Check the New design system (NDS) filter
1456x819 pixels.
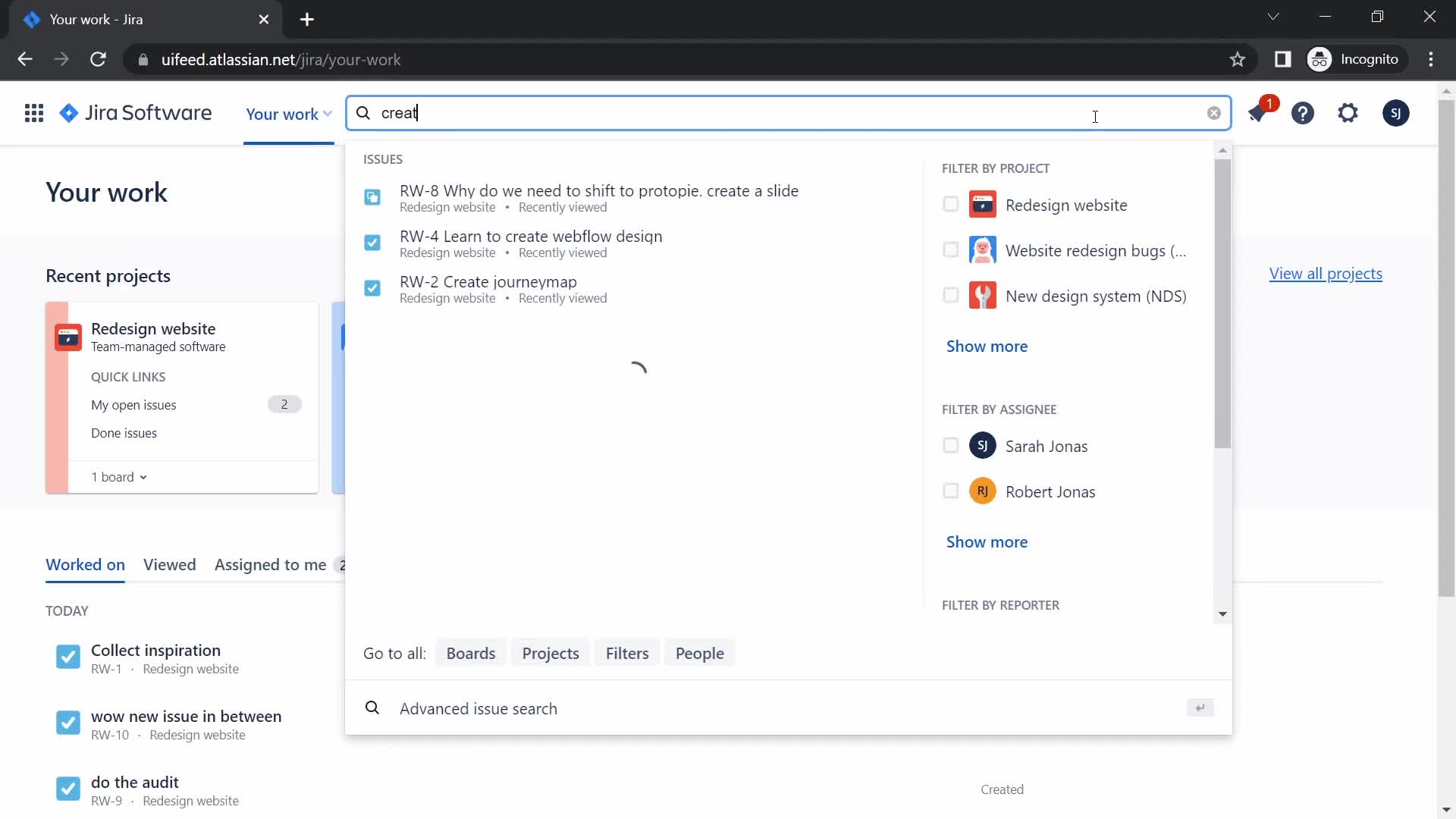click(950, 296)
